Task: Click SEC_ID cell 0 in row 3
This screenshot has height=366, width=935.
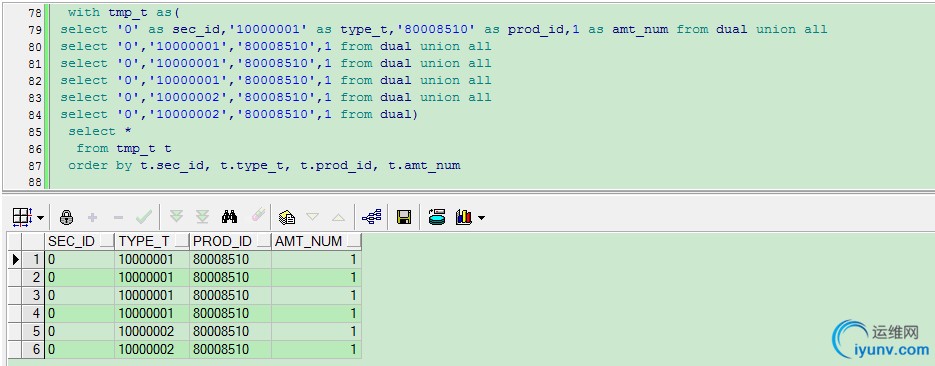Action: click(80, 295)
